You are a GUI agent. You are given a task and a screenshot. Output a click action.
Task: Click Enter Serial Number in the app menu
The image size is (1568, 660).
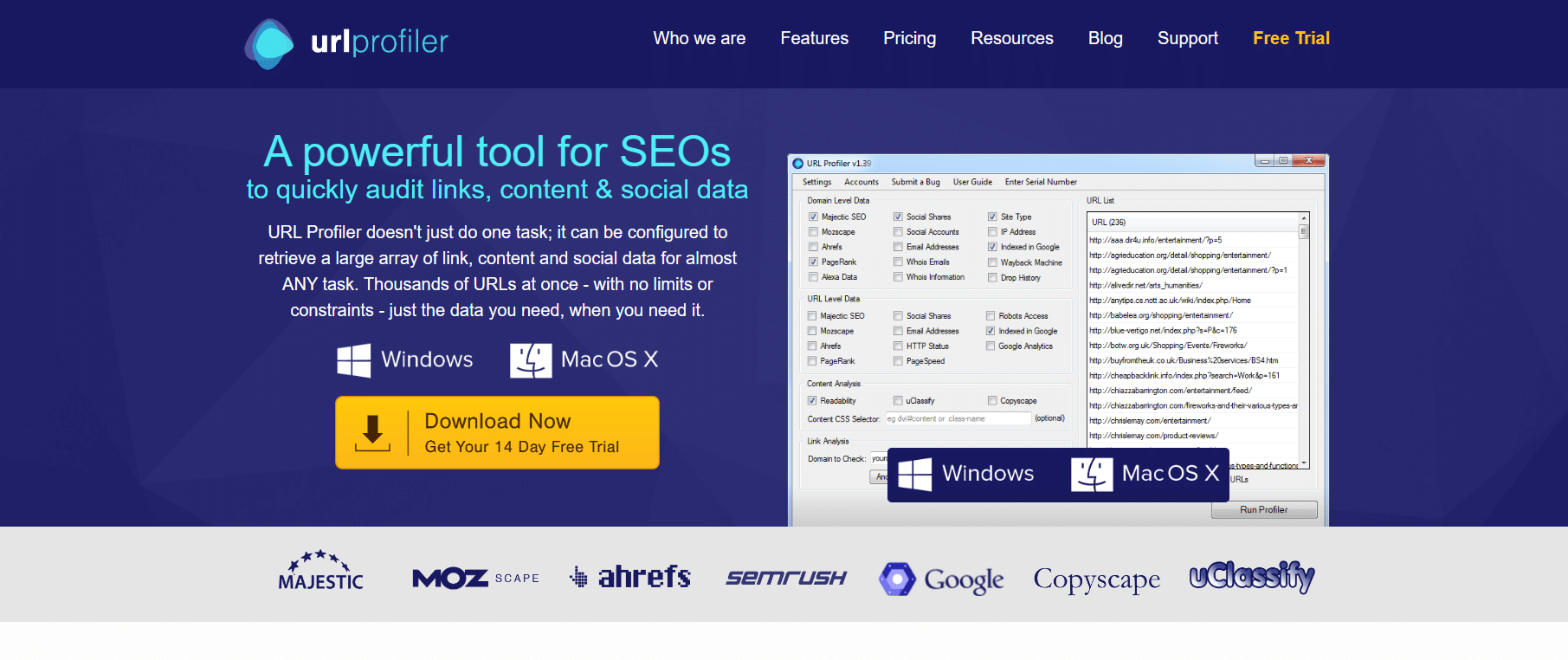1041,182
